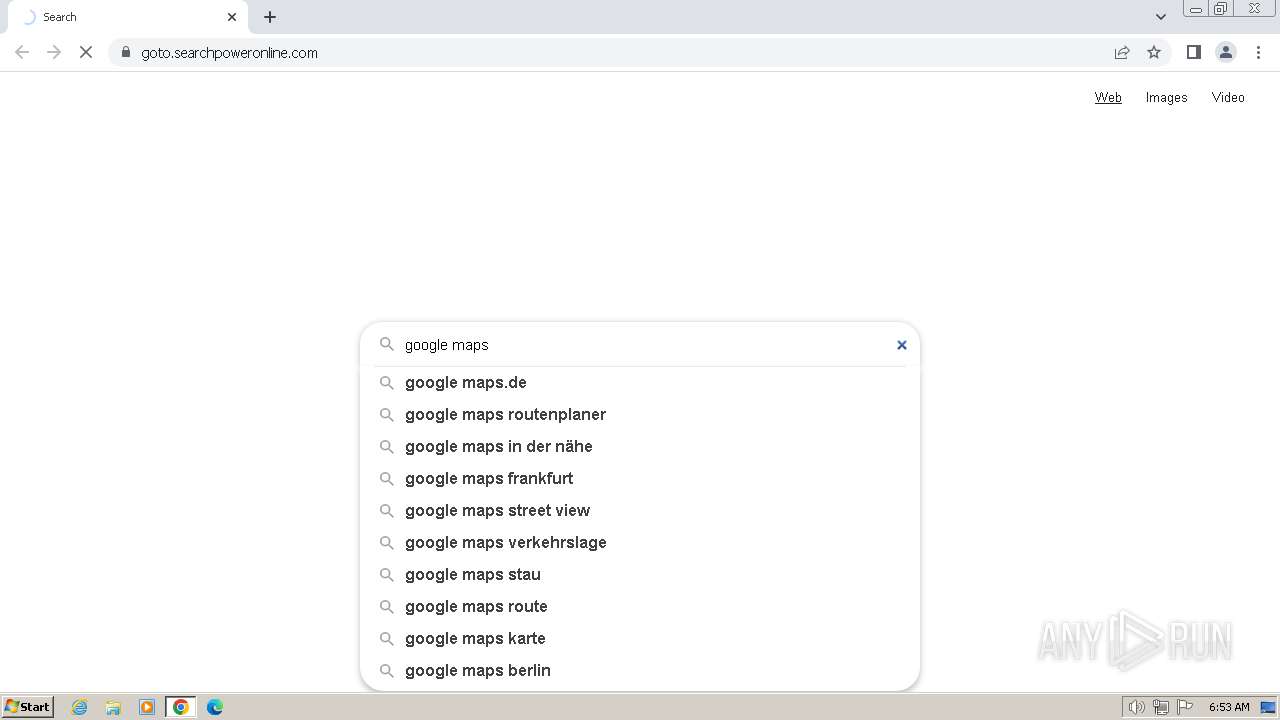Open the Windows Start menu
Screen dimensions: 1280x720
28,707
